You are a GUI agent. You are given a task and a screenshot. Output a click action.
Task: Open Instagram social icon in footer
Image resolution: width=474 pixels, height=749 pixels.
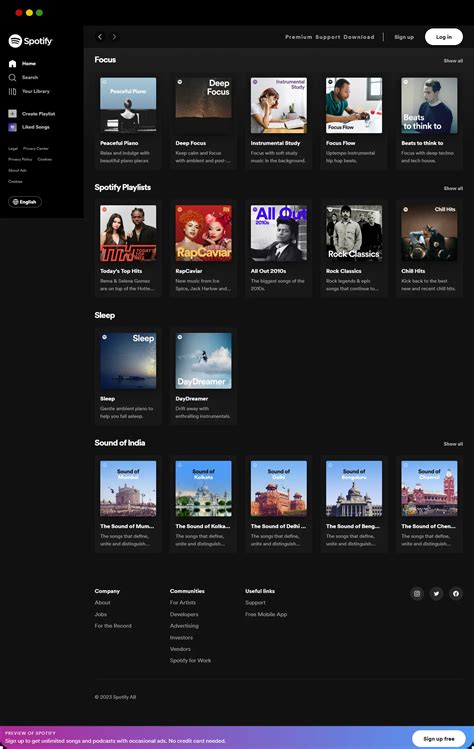(x=417, y=594)
